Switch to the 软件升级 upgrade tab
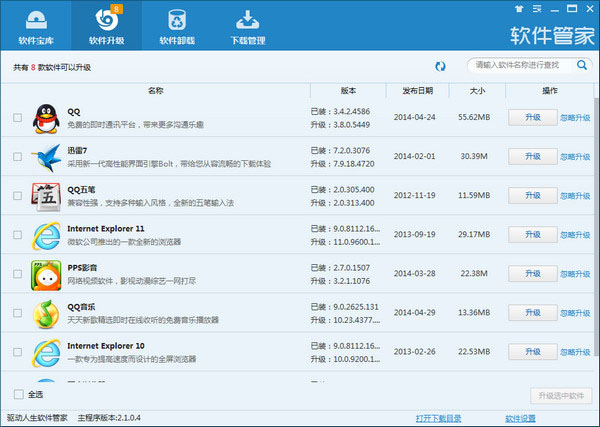The image size is (600, 427). tap(107, 27)
